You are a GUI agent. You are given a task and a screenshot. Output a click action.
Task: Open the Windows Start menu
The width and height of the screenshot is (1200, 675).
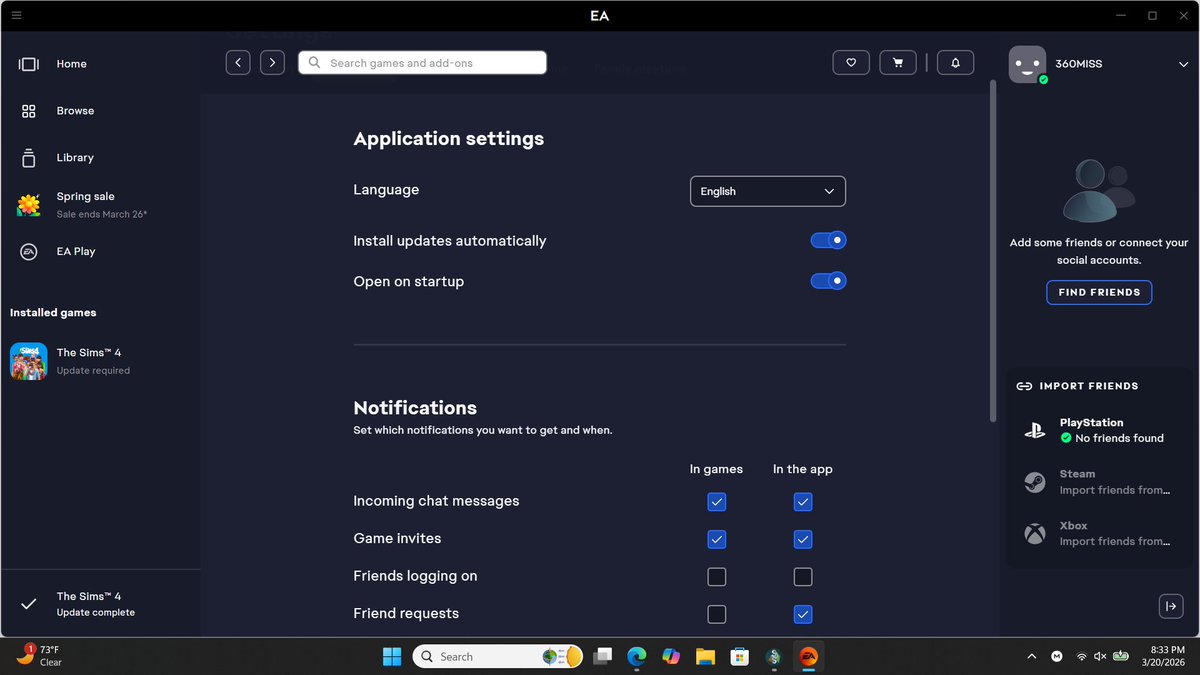coord(391,657)
